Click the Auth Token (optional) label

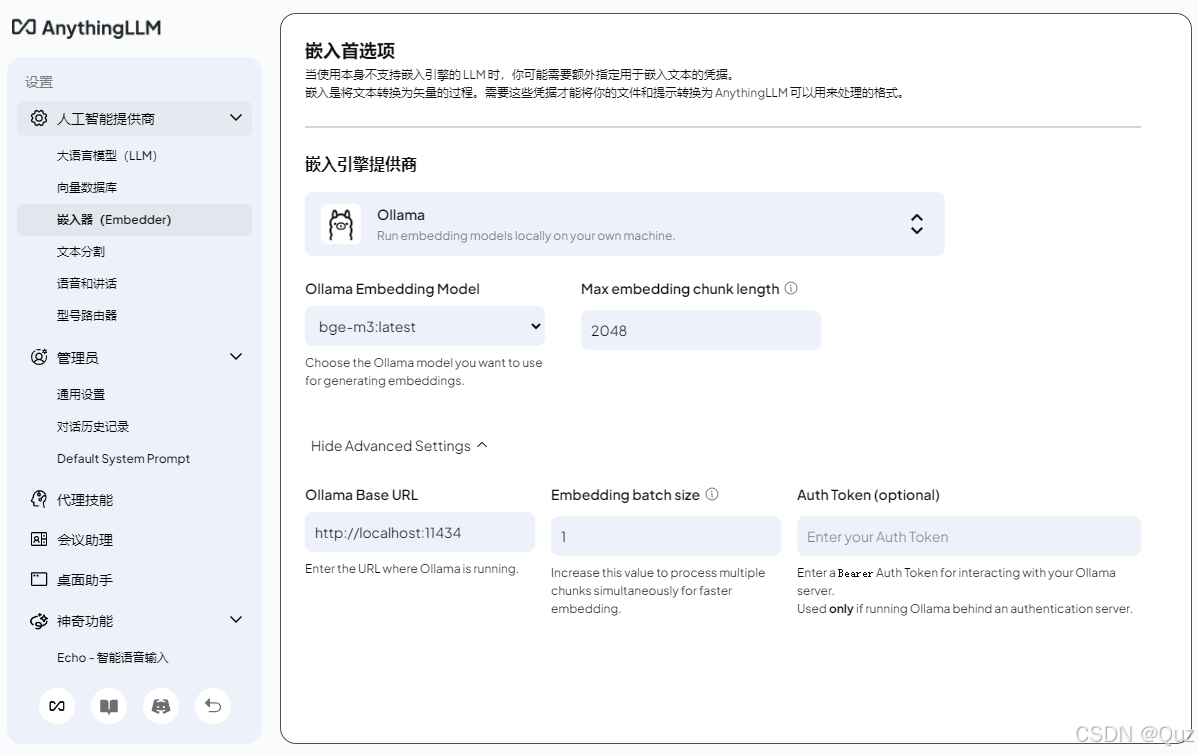tap(868, 495)
